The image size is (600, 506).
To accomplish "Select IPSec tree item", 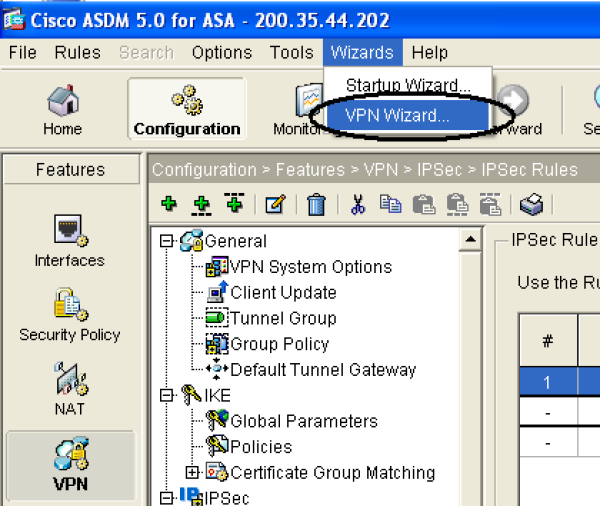I will point(227,498).
